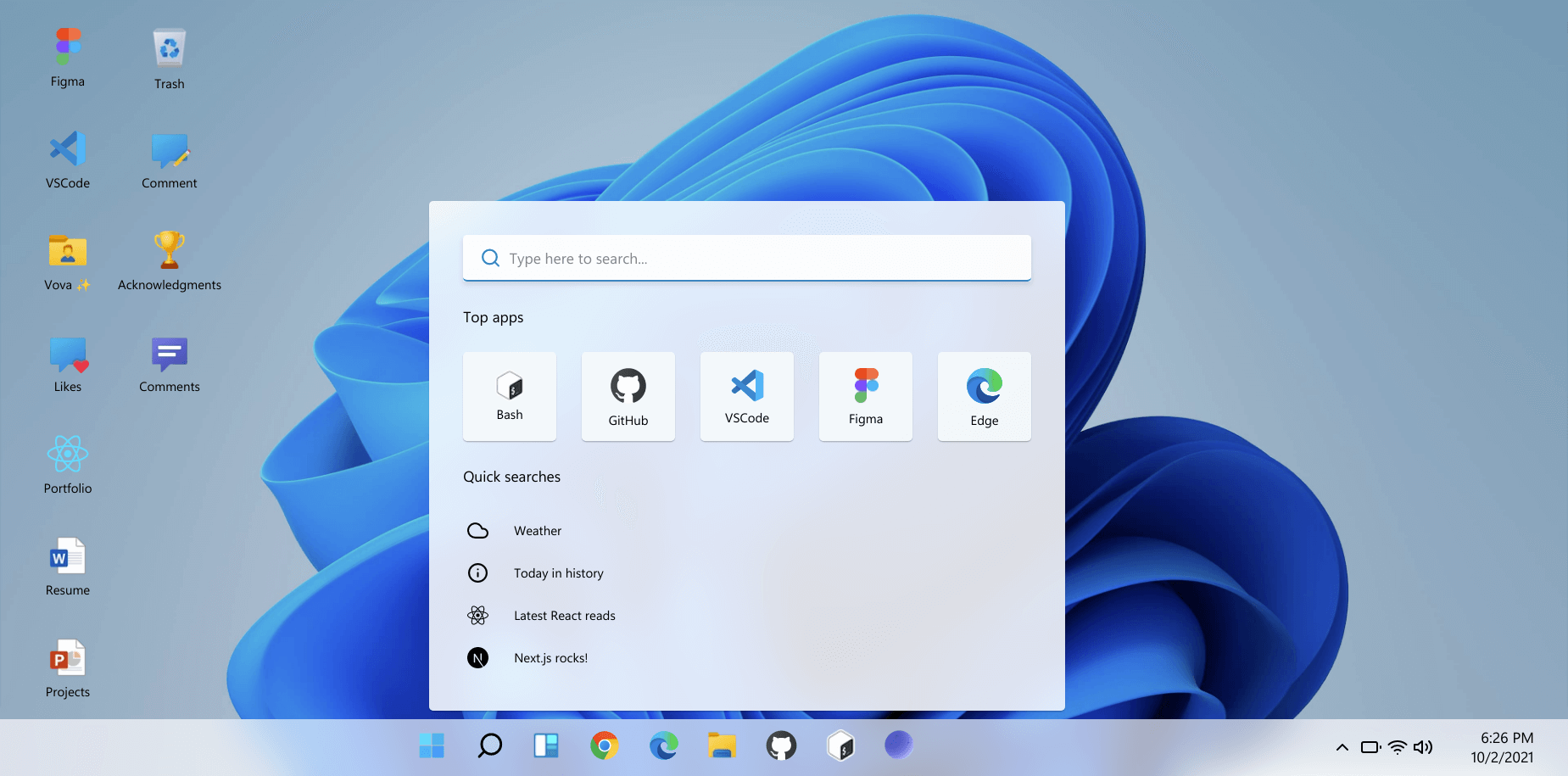Click the info icon beside Today in history

[478, 573]
